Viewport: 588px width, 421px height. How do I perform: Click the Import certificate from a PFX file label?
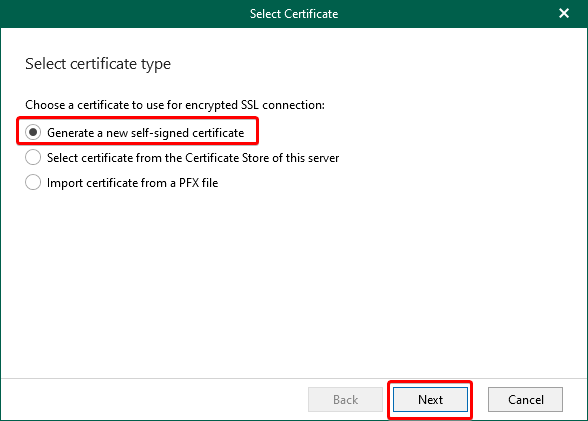point(132,183)
